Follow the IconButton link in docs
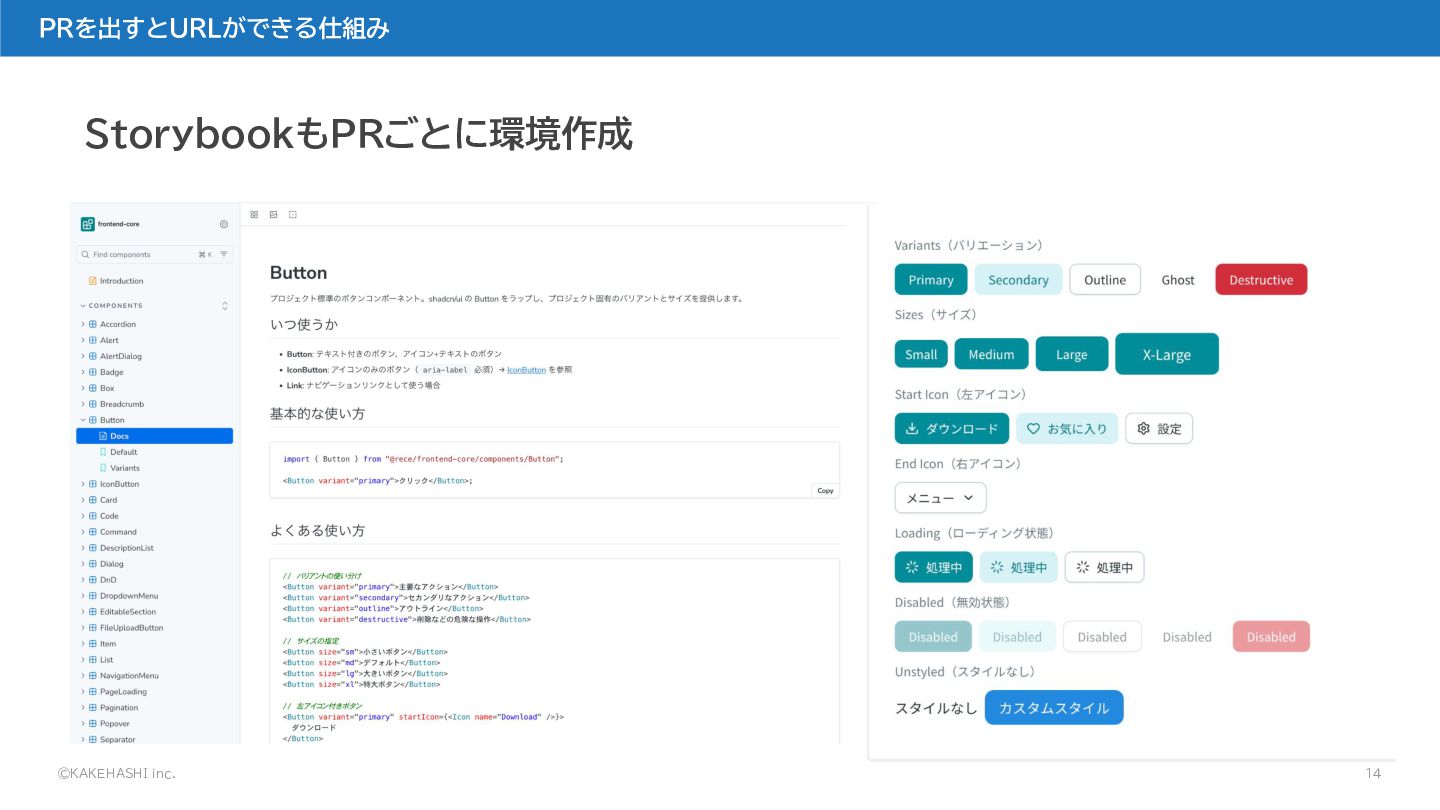Screen dimensions: 1440x810 pos(526,370)
